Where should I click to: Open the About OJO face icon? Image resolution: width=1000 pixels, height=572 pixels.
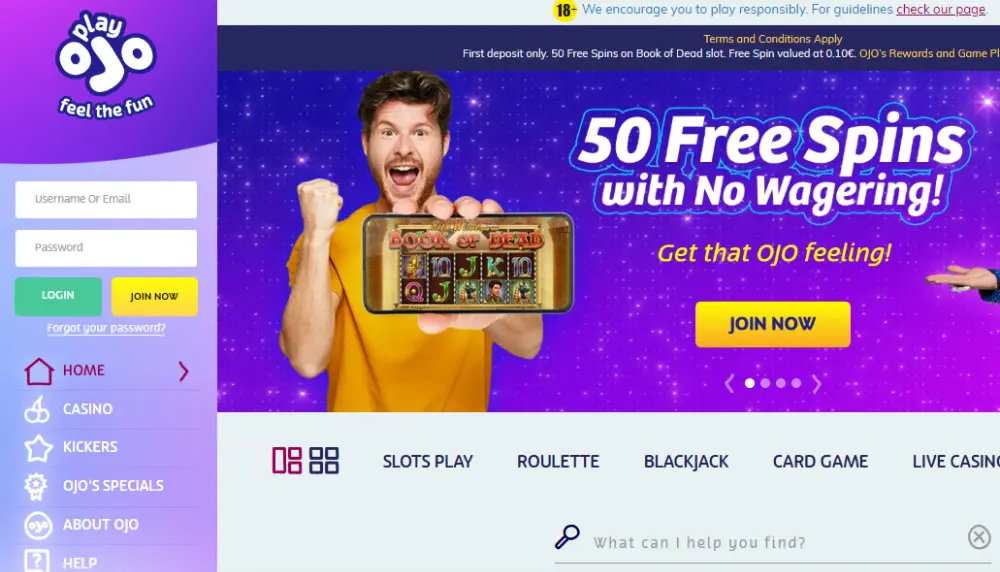coord(38,525)
